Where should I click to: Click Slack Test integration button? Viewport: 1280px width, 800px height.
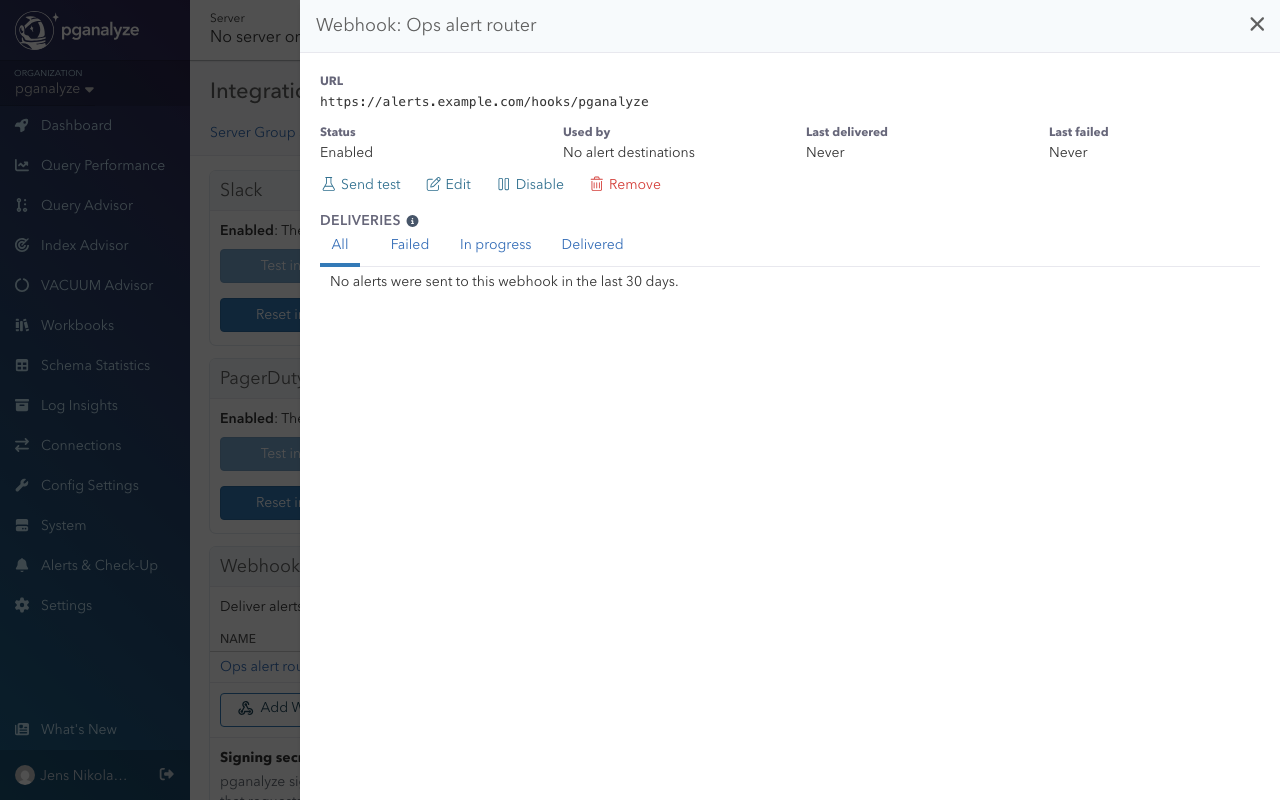point(260,265)
